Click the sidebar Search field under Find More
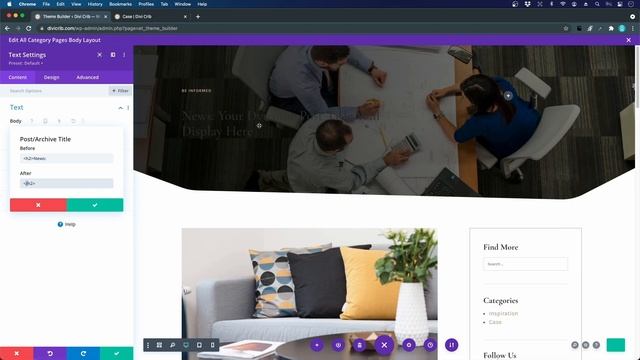Screen dimensions: 640x360 (525, 264)
